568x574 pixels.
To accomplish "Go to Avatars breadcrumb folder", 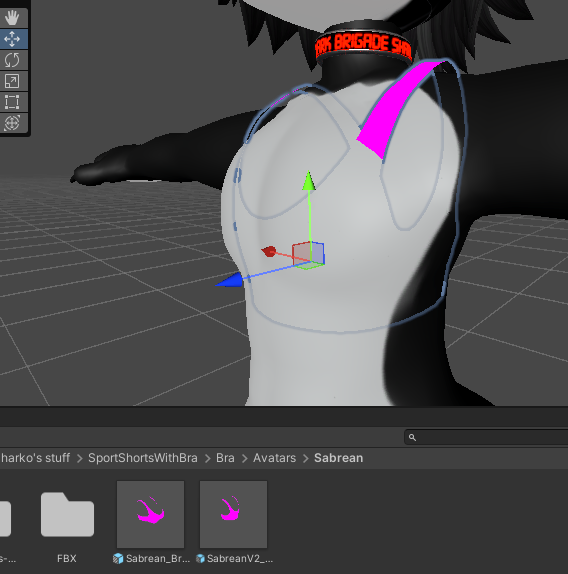I will (274, 458).
